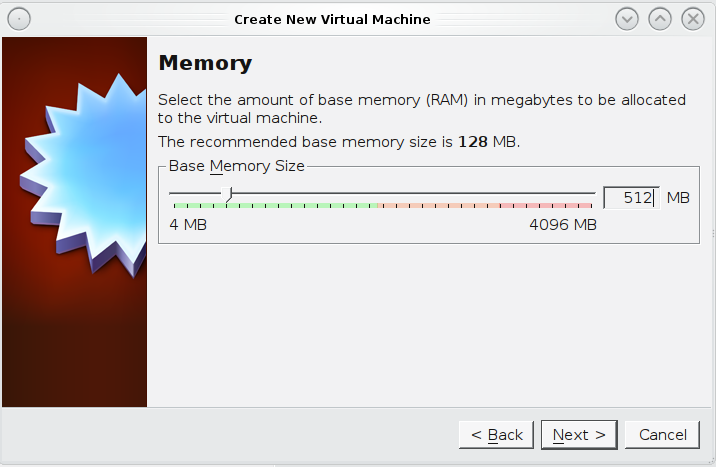Click the orange zone of memory scale
716x467 pixels.
[x=438, y=206]
